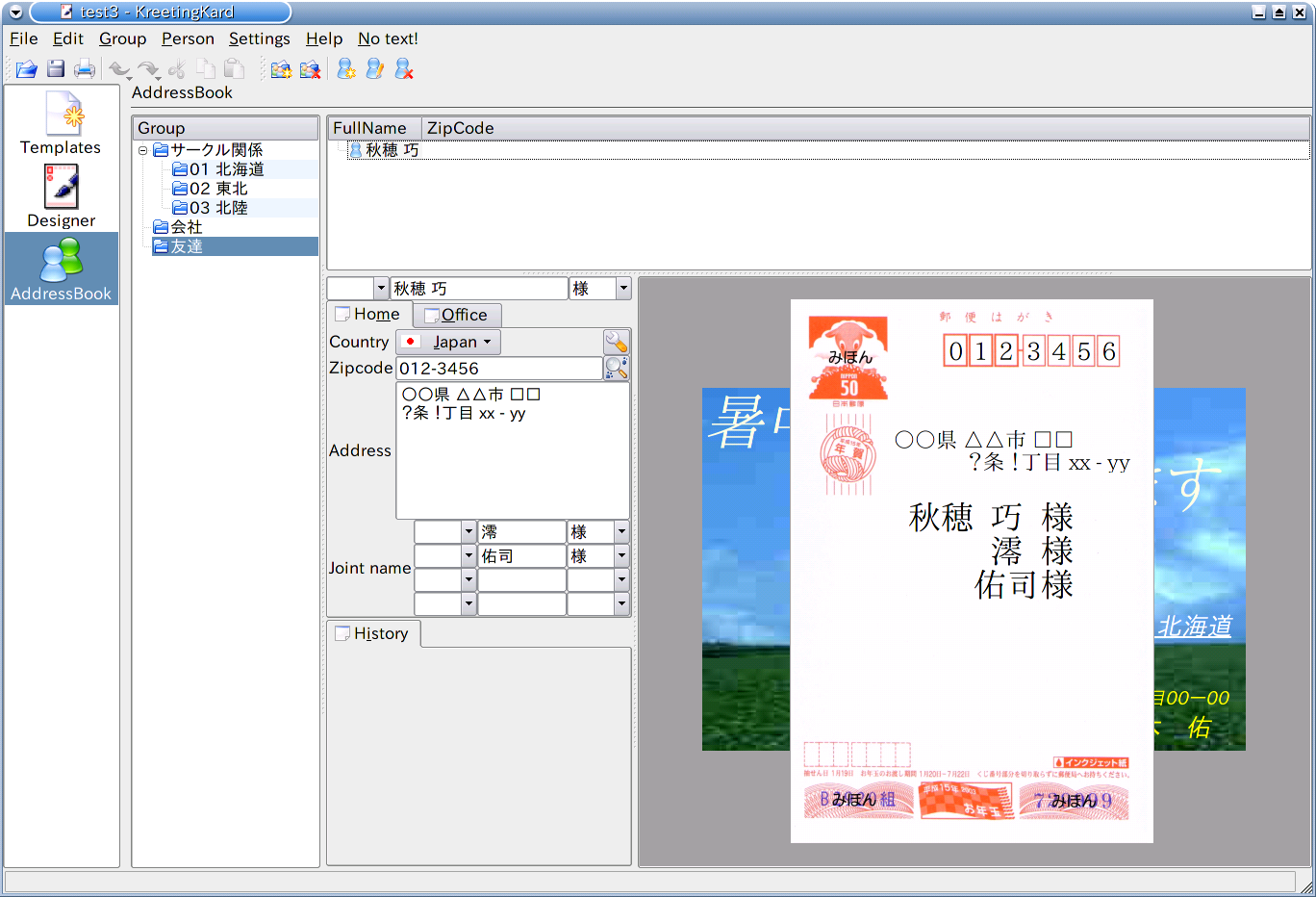This screenshot has height=897, width=1316.
Task: Save using the floppy disk icon
Action: point(56,69)
